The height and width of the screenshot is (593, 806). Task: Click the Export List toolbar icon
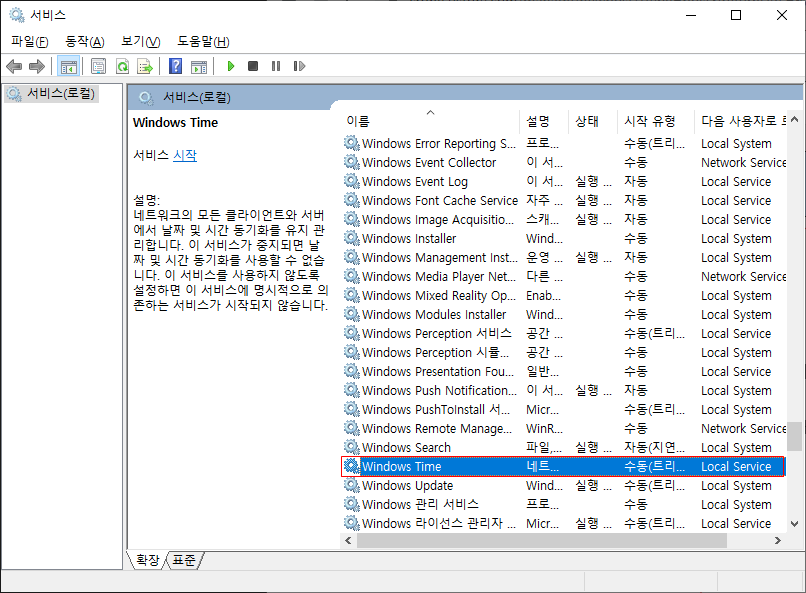[x=145, y=66]
